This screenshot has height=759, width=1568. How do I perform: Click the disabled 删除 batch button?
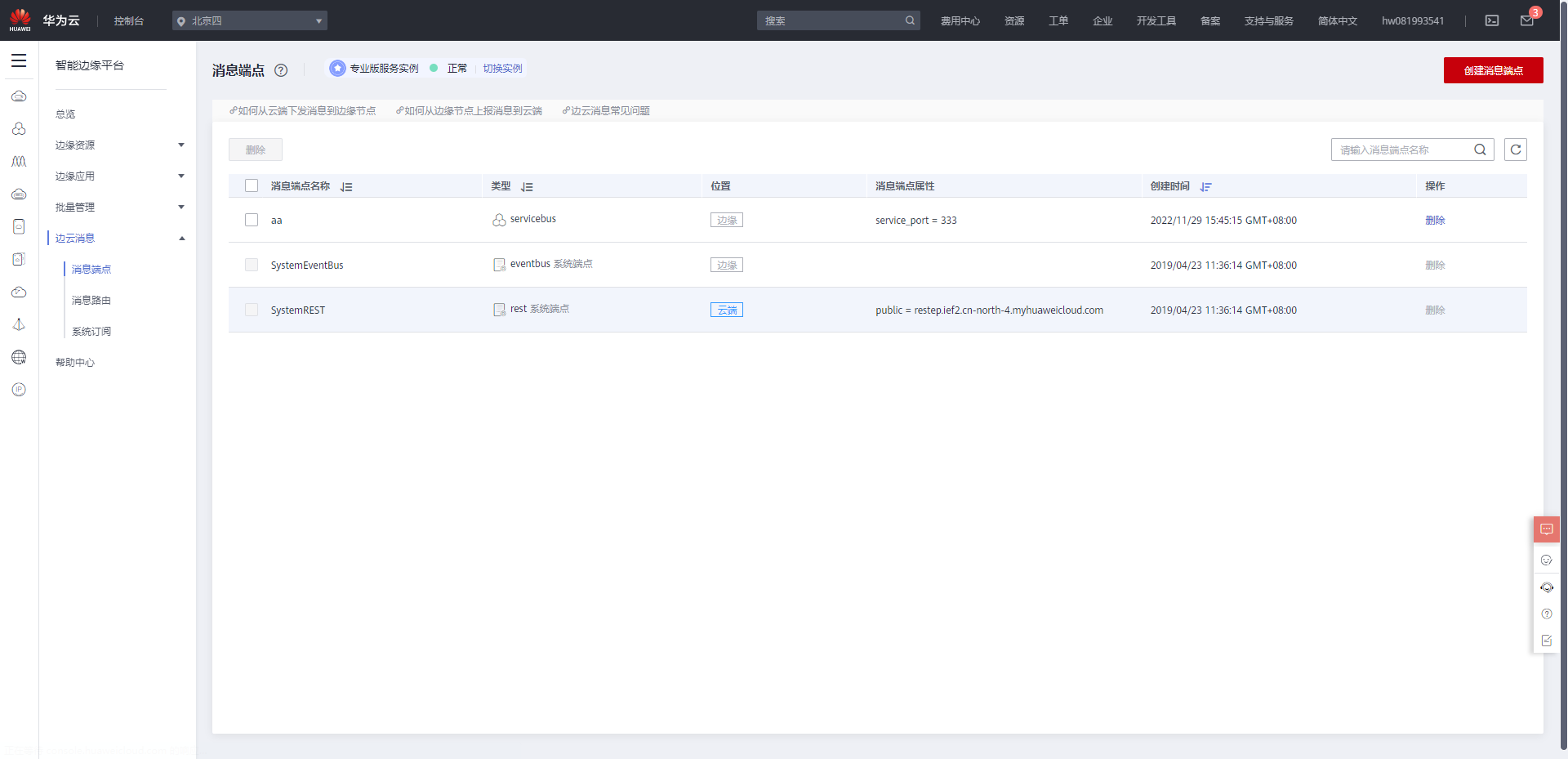(x=256, y=150)
